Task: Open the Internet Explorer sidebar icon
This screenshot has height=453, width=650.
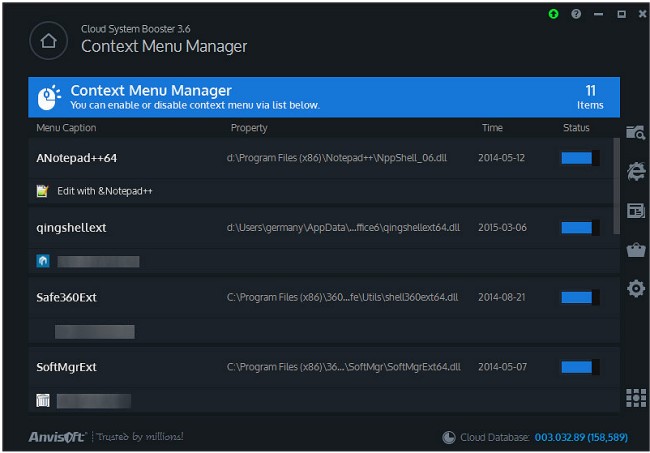Action: pyautogui.click(x=635, y=171)
